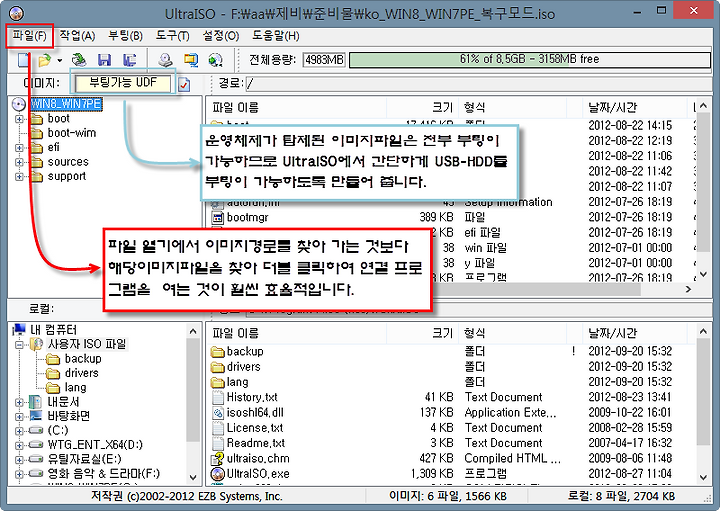Click the ultraiso.chm help file icon

coord(218,459)
